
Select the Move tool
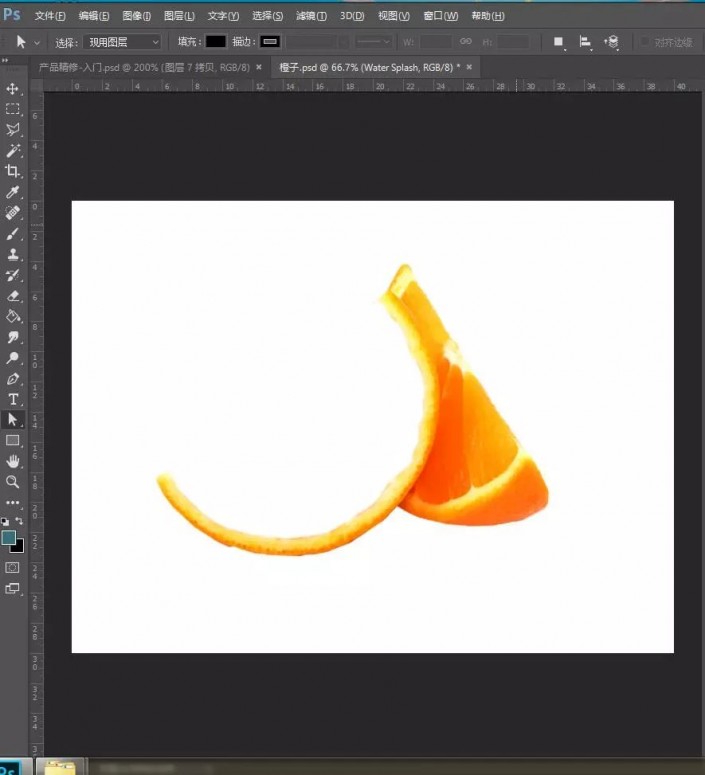coord(12,89)
